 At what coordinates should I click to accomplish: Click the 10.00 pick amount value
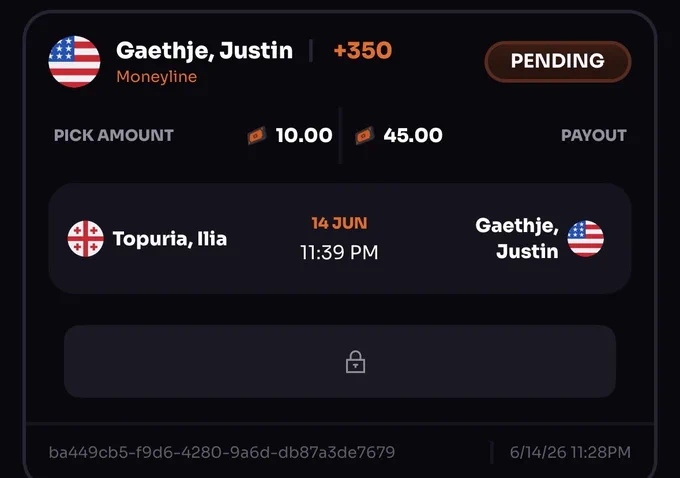coord(304,135)
